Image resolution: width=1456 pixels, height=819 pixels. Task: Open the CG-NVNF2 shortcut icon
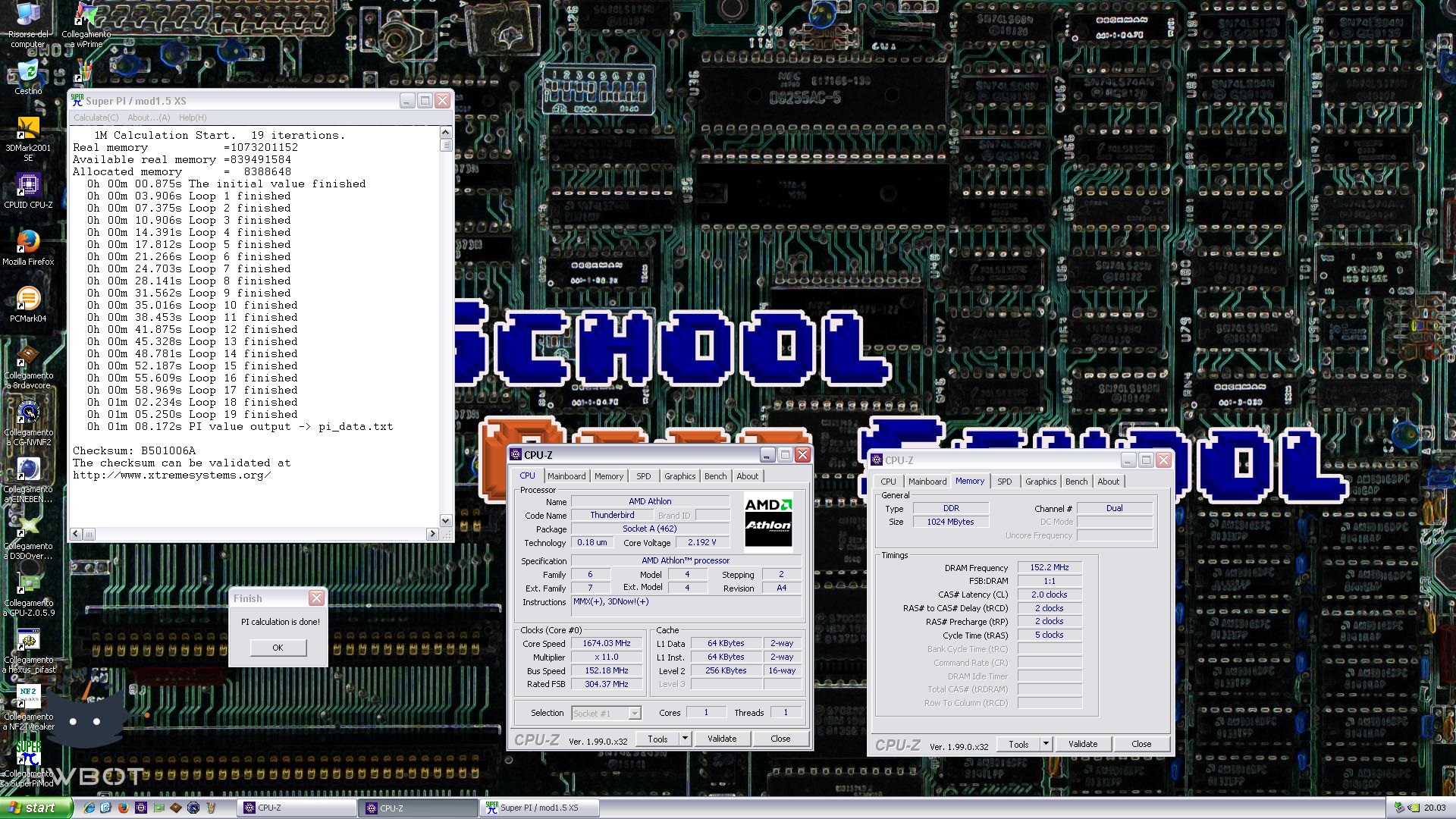[x=28, y=423]
